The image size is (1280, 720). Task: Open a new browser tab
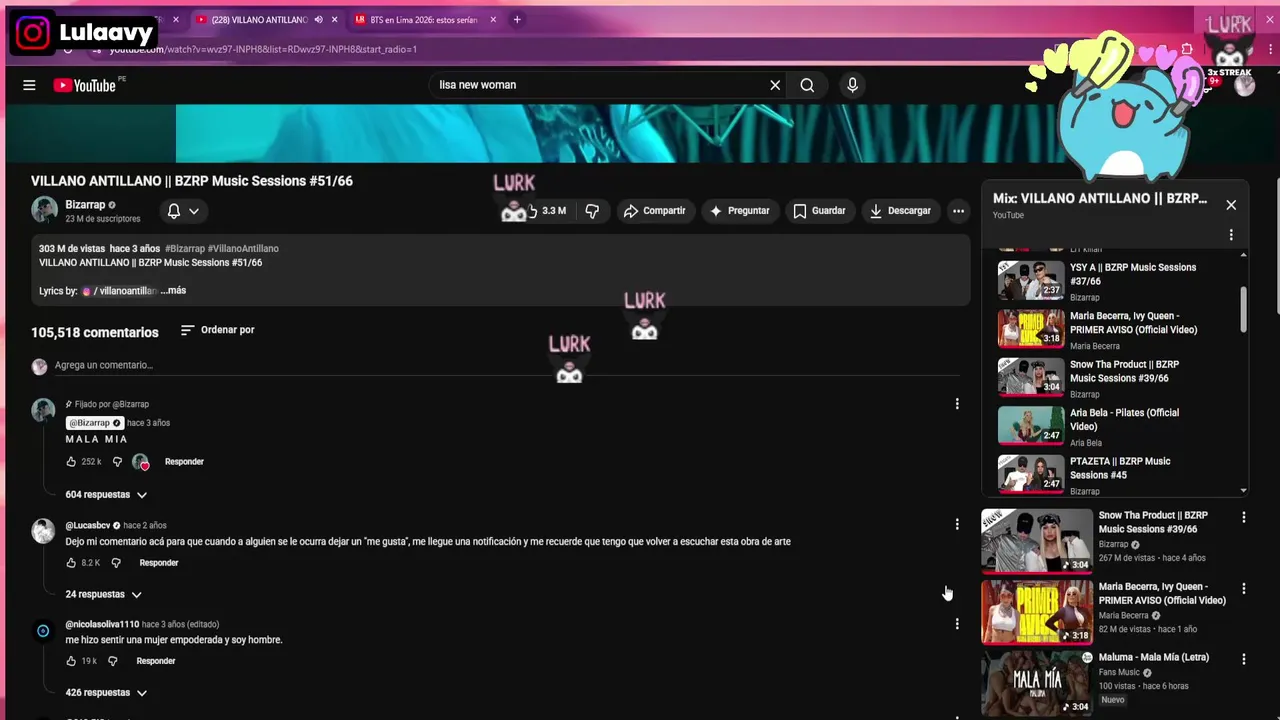click(x=517, y=20)
